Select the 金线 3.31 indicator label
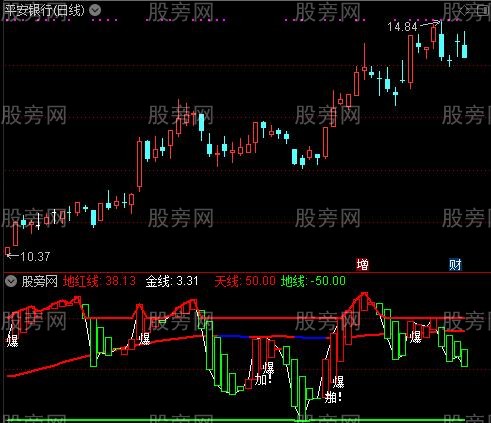Image resolution: width=491 pixels, height=423 pixels. pos(172,281)
